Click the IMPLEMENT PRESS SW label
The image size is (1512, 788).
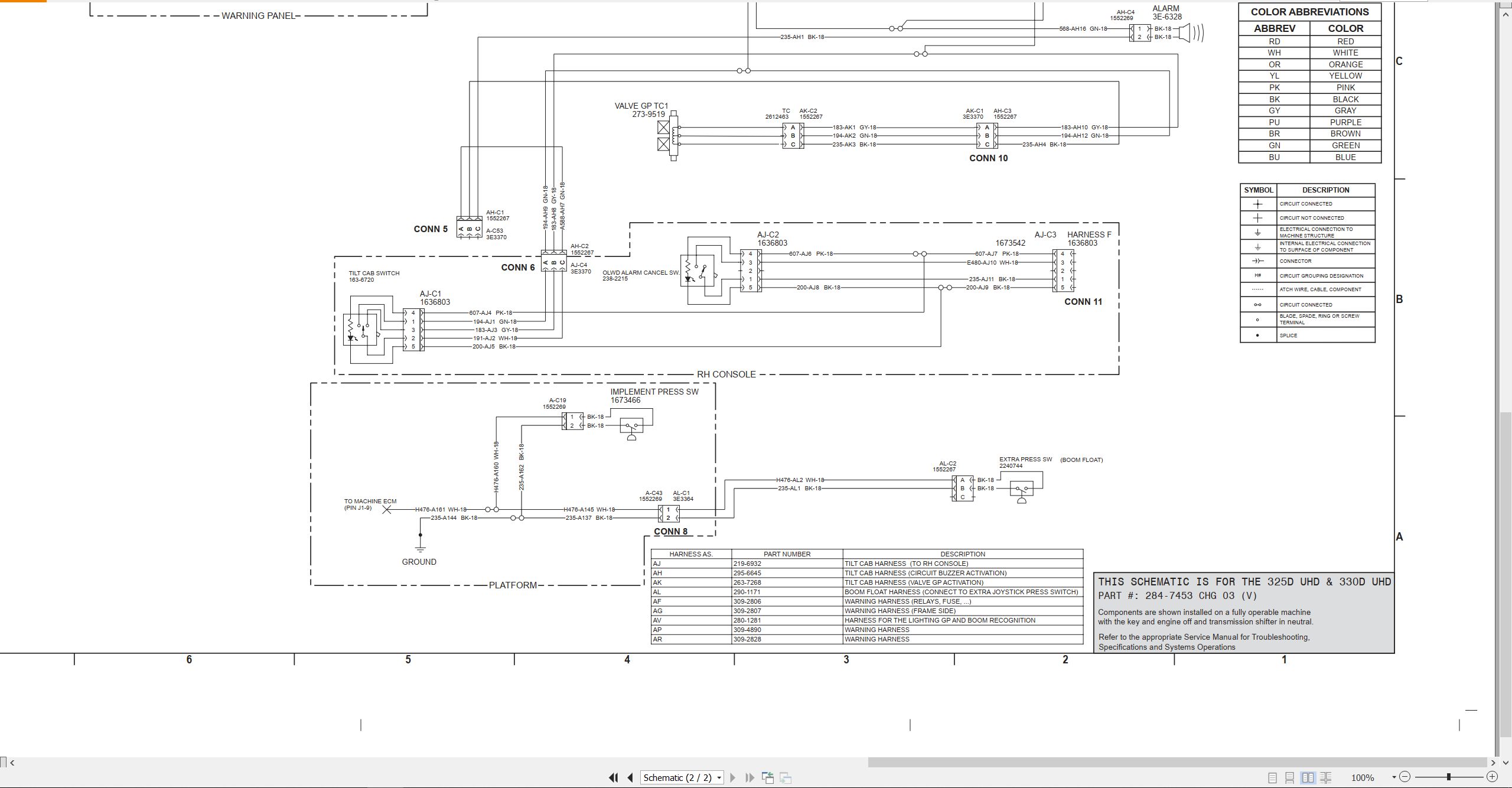pyautogui.click(x=654, y=392)
